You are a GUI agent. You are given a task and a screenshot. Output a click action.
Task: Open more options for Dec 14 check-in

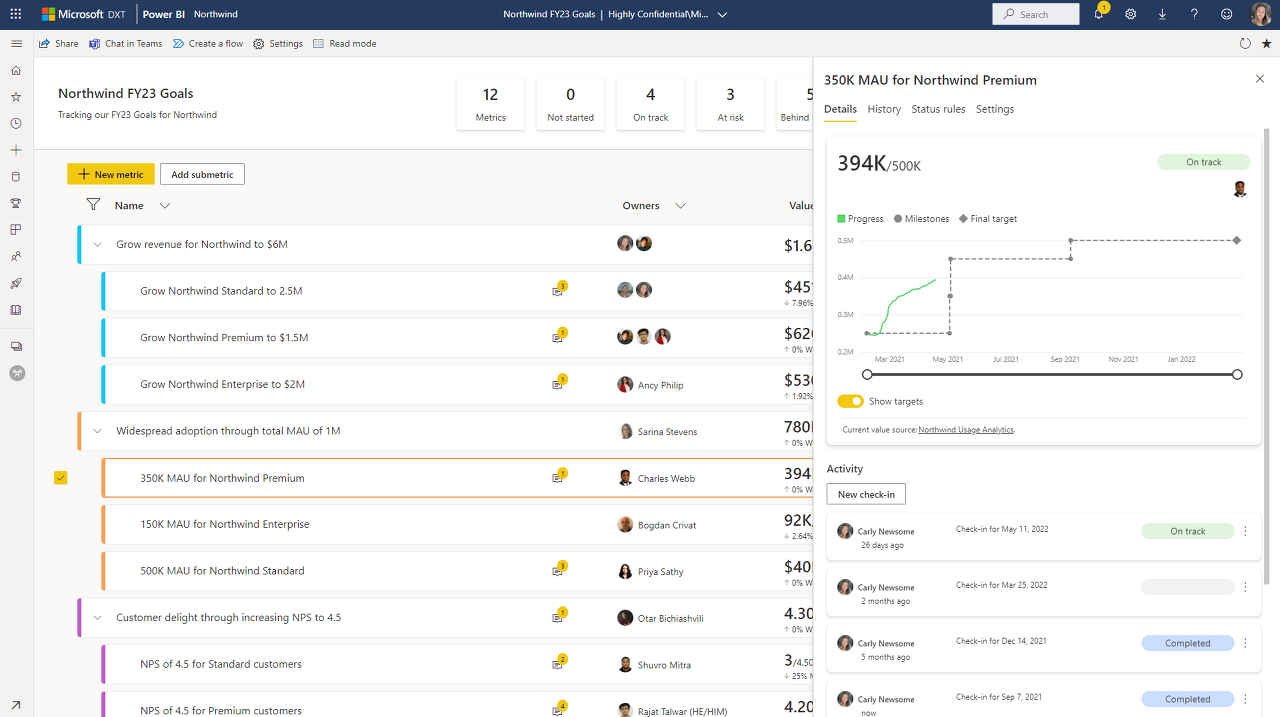[1245, 643]
